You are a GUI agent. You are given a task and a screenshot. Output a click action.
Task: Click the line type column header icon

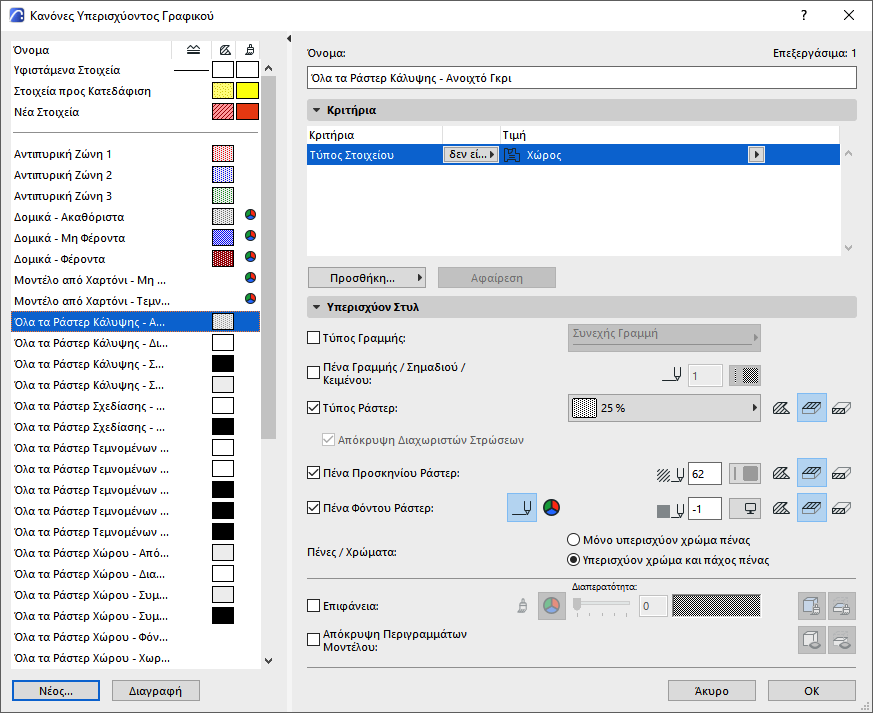[x=193, y=50]
